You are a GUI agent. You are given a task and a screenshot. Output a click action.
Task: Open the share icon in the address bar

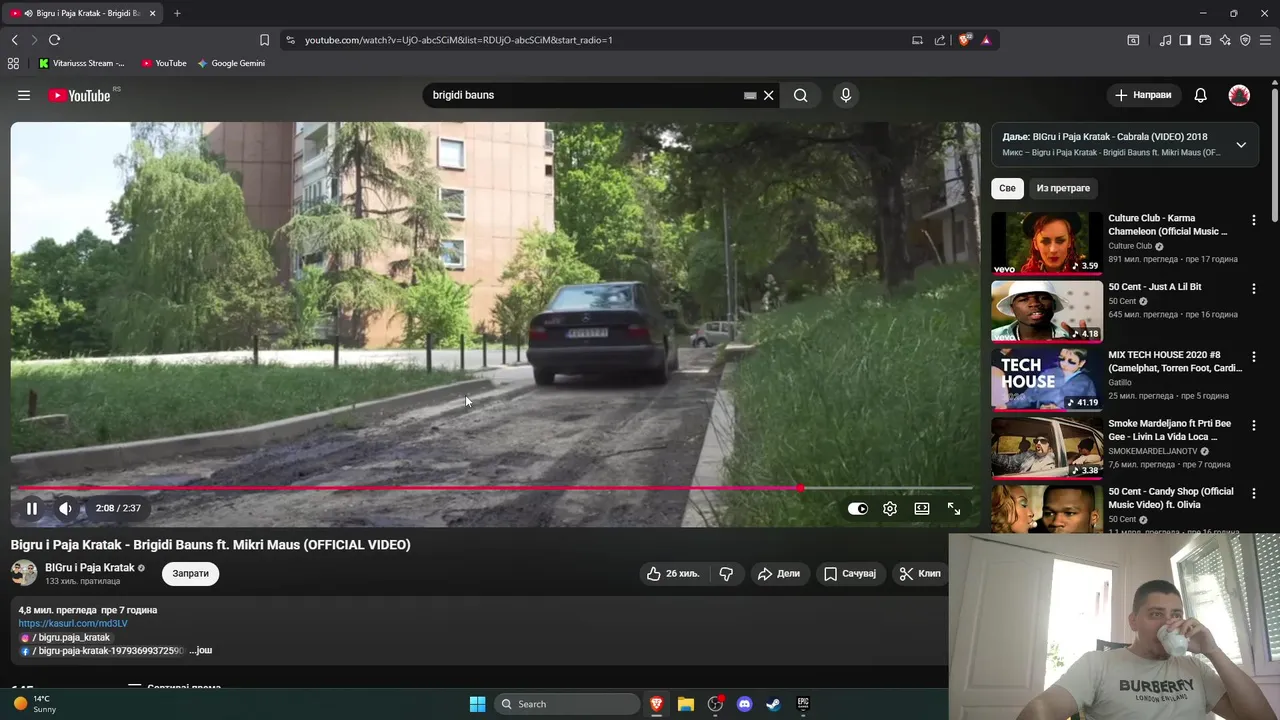pos(940,40)
